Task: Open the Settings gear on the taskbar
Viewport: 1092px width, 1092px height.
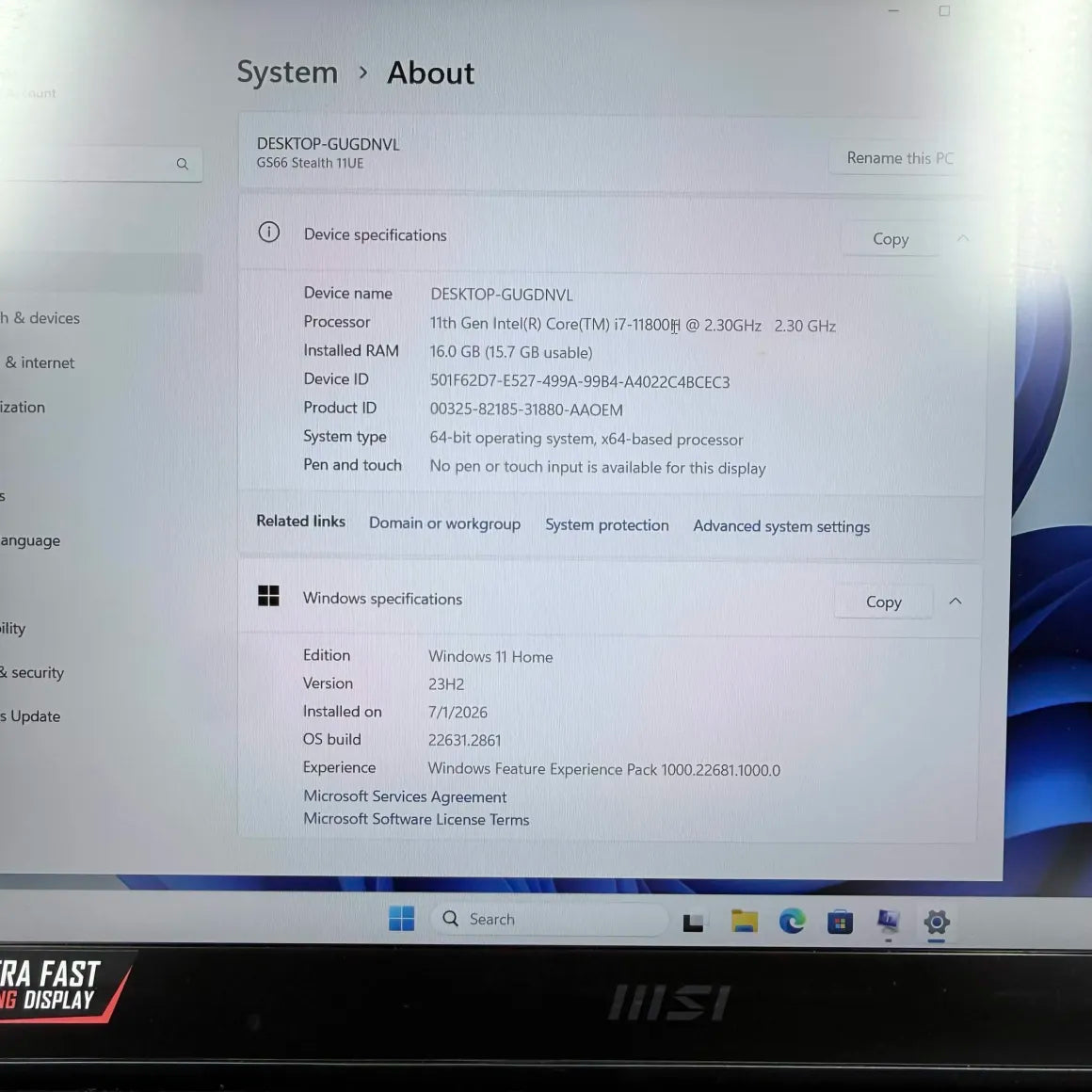Action: (x=937, y=922)
